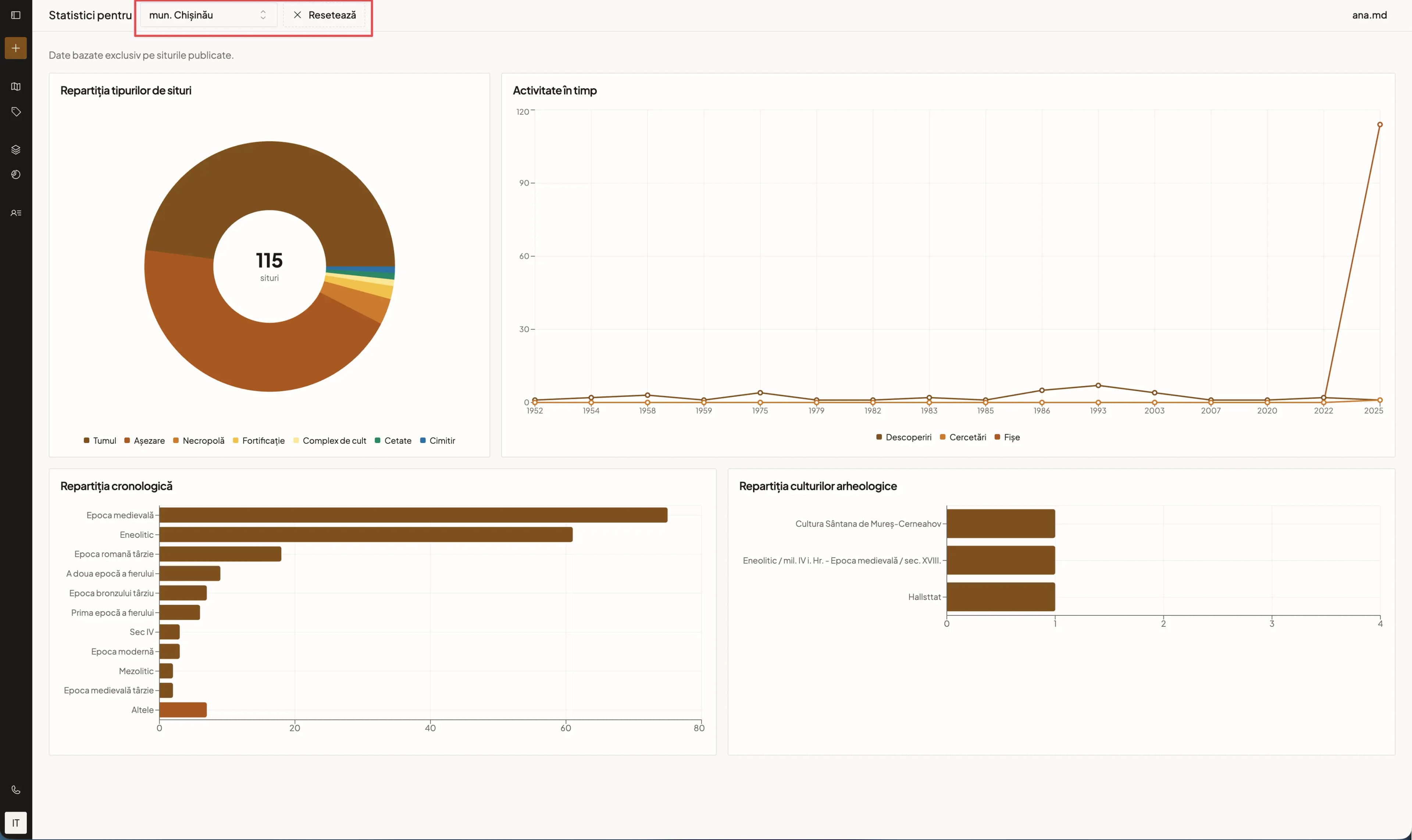Viewport: 1412px width, 840px height.
Task: Click the phone contact icon
Action: [x=16, y=790]
